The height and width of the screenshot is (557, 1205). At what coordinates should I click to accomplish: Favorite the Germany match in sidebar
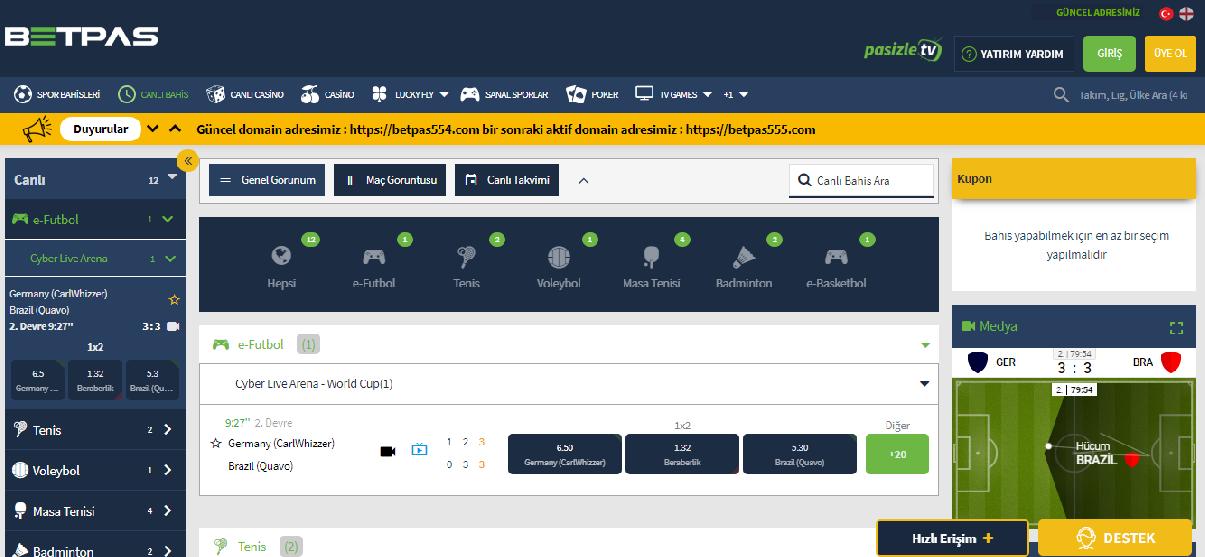click(x=174, y=299)
